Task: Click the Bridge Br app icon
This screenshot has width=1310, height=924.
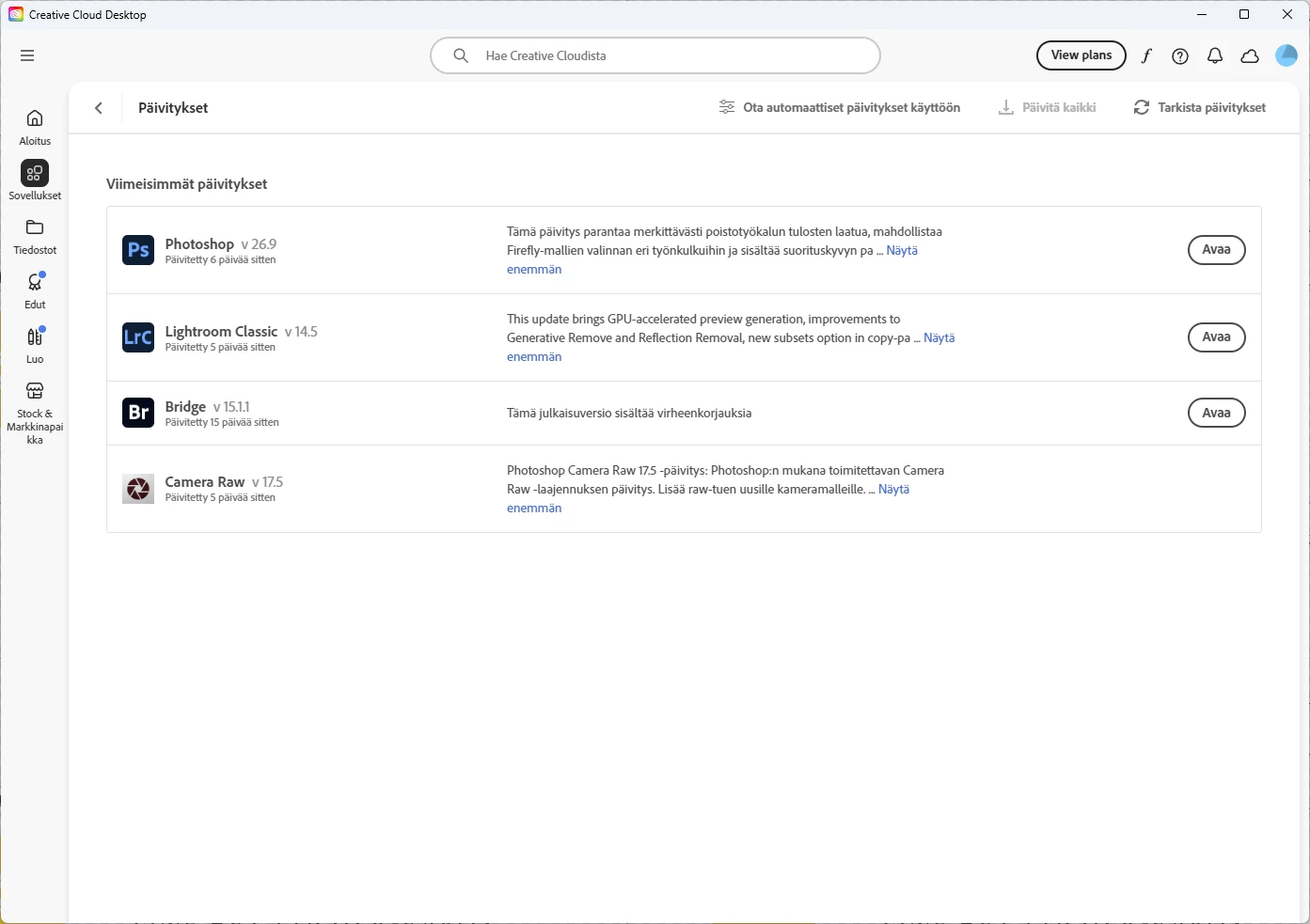Action: (x=138, y=413)
